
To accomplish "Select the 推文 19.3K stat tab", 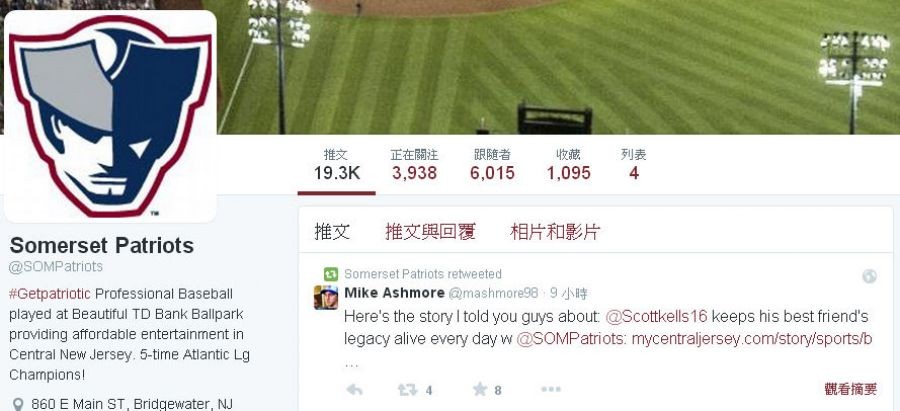I will pos(336,165).
